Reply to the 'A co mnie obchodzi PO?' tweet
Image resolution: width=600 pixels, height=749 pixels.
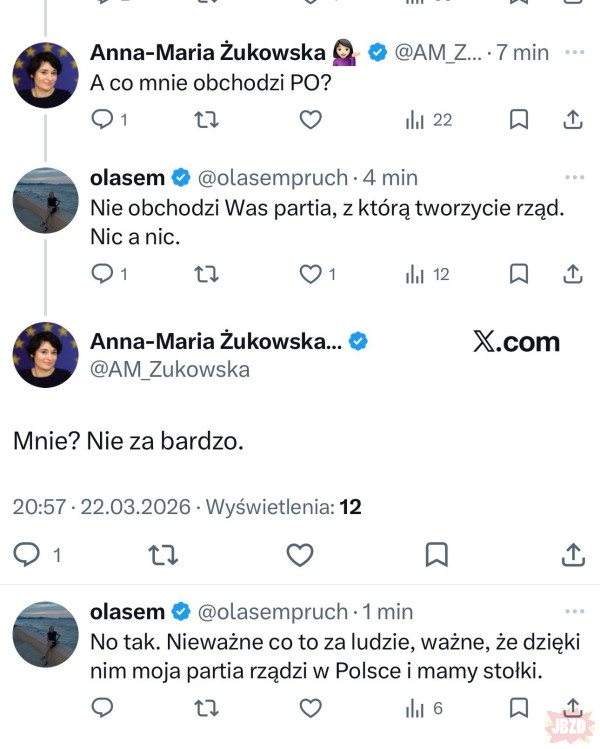(103, 120)
